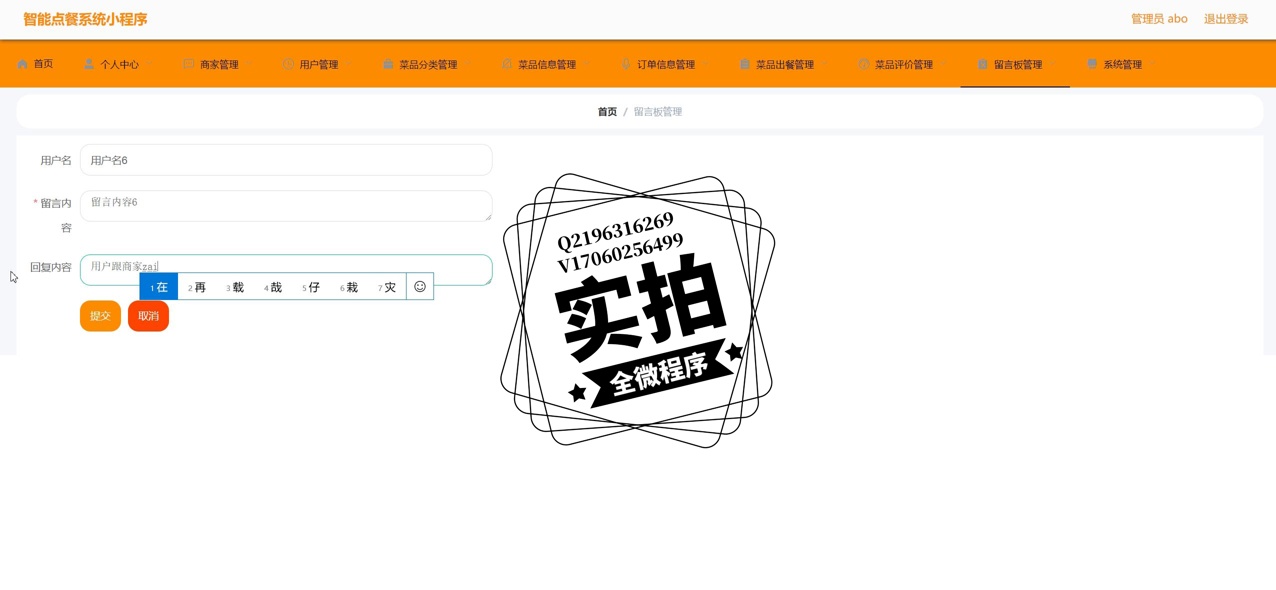
Task: Select the 留言板管理 menu item
Action: click(1017, 65)
